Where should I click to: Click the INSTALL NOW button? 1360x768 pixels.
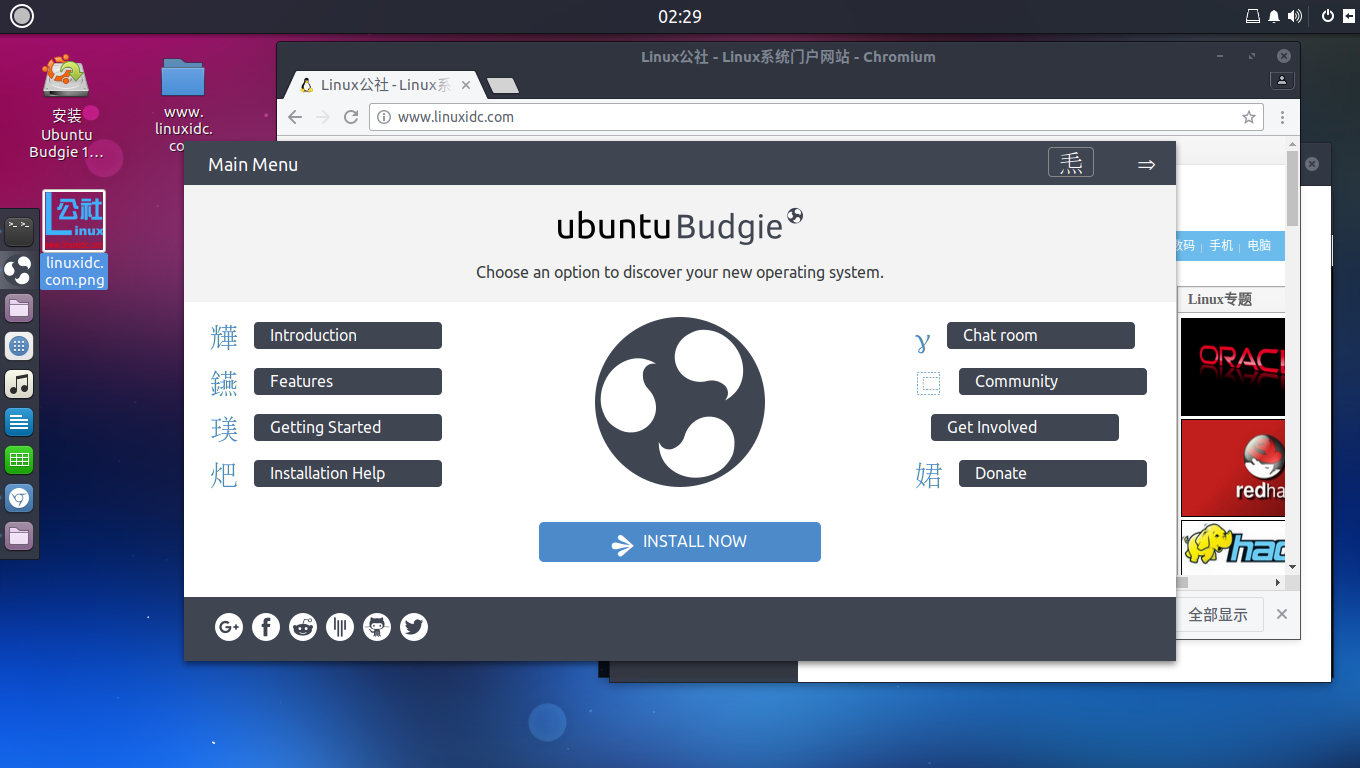pyautogui.click(x=680, y=542)
